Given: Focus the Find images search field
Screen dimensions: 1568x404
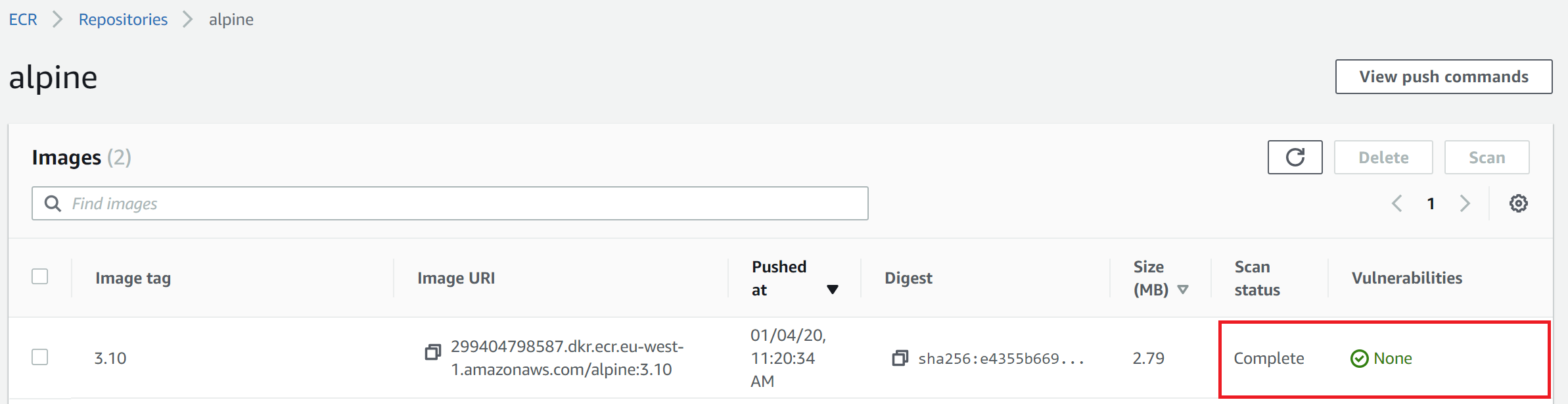Looking at the screenshot, I should [x=460, y=203].
